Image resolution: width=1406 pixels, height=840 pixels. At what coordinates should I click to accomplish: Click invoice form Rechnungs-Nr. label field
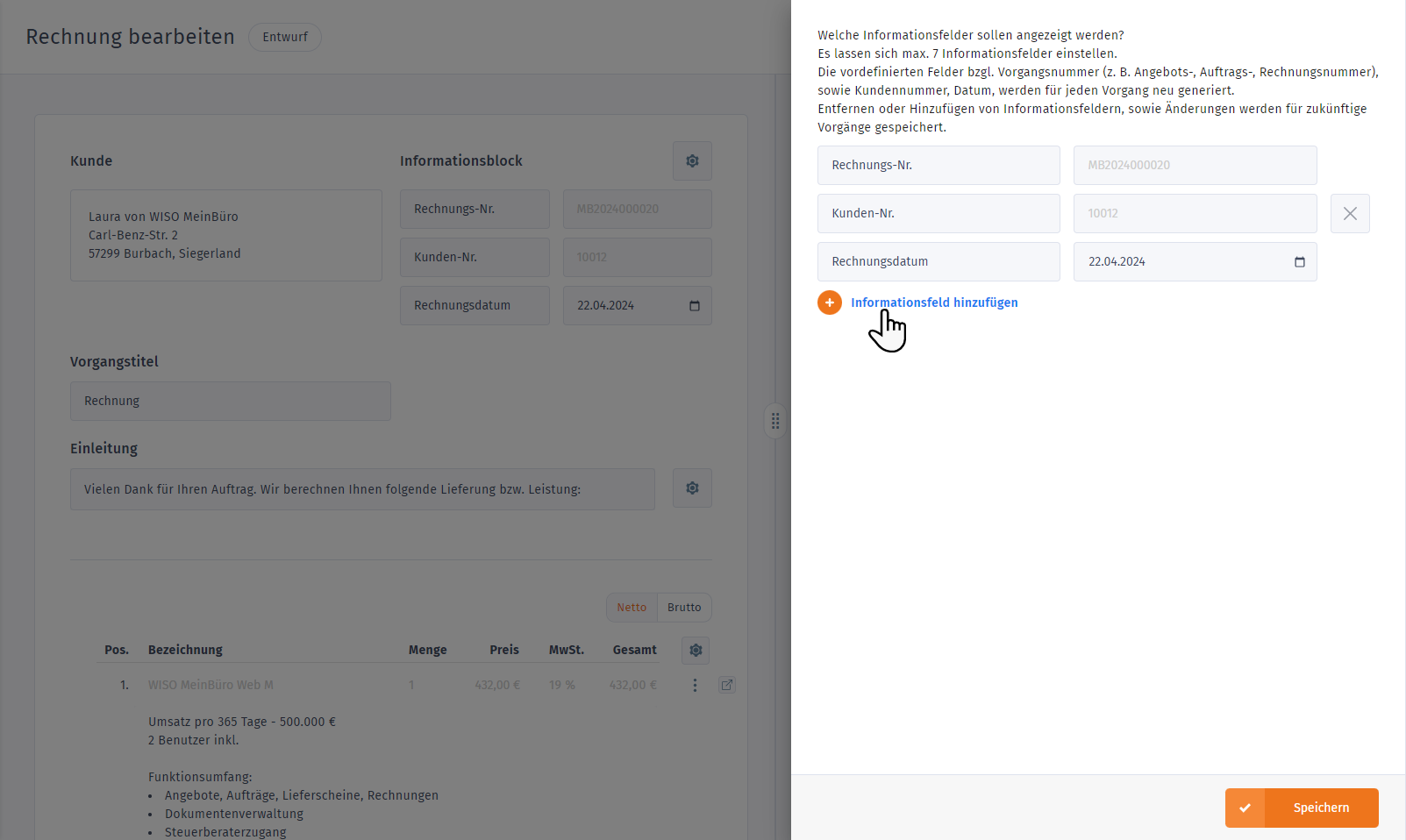click(475, 209)
